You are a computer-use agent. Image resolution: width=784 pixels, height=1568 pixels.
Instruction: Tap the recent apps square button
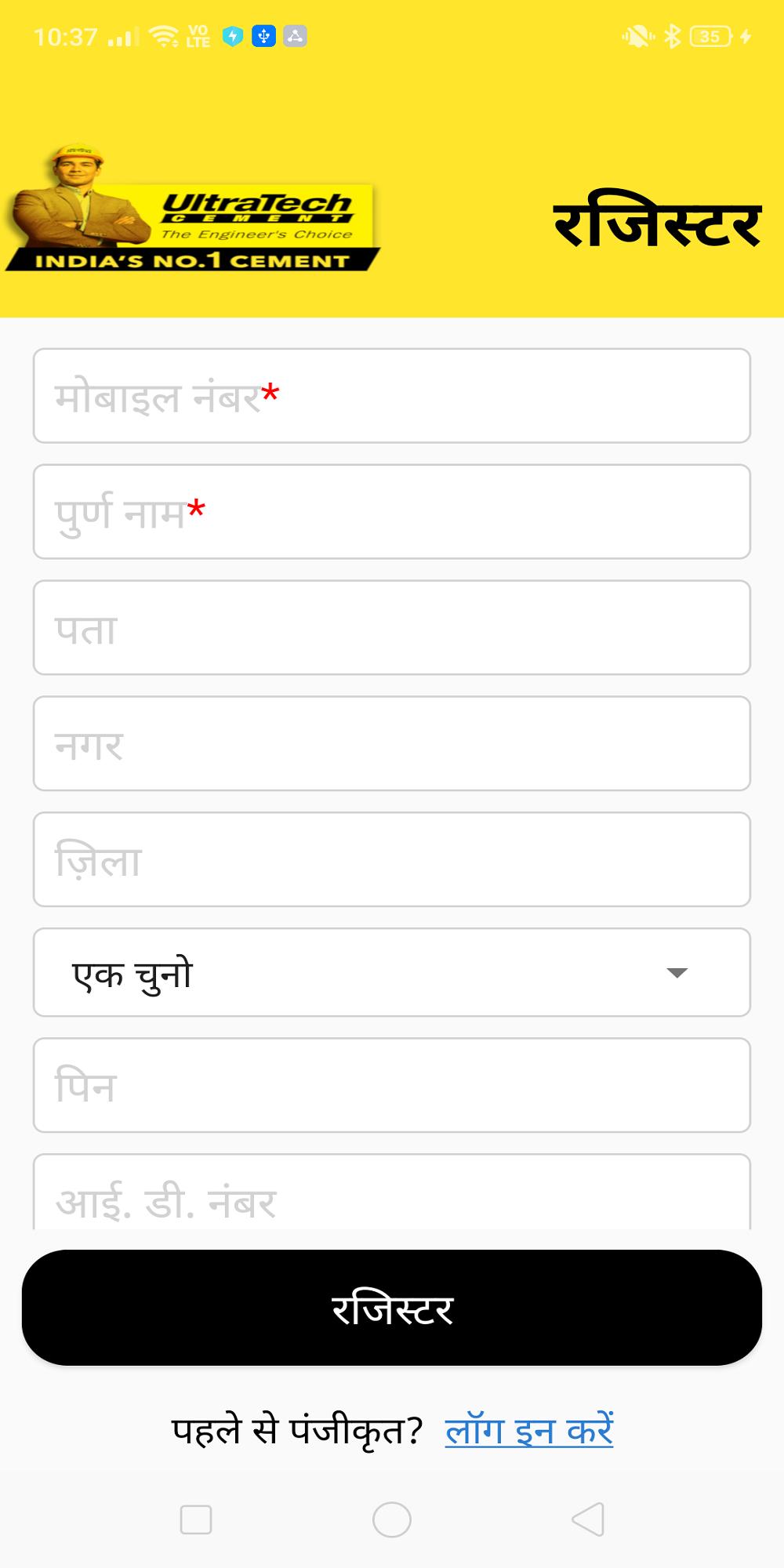click(196, 1519)
